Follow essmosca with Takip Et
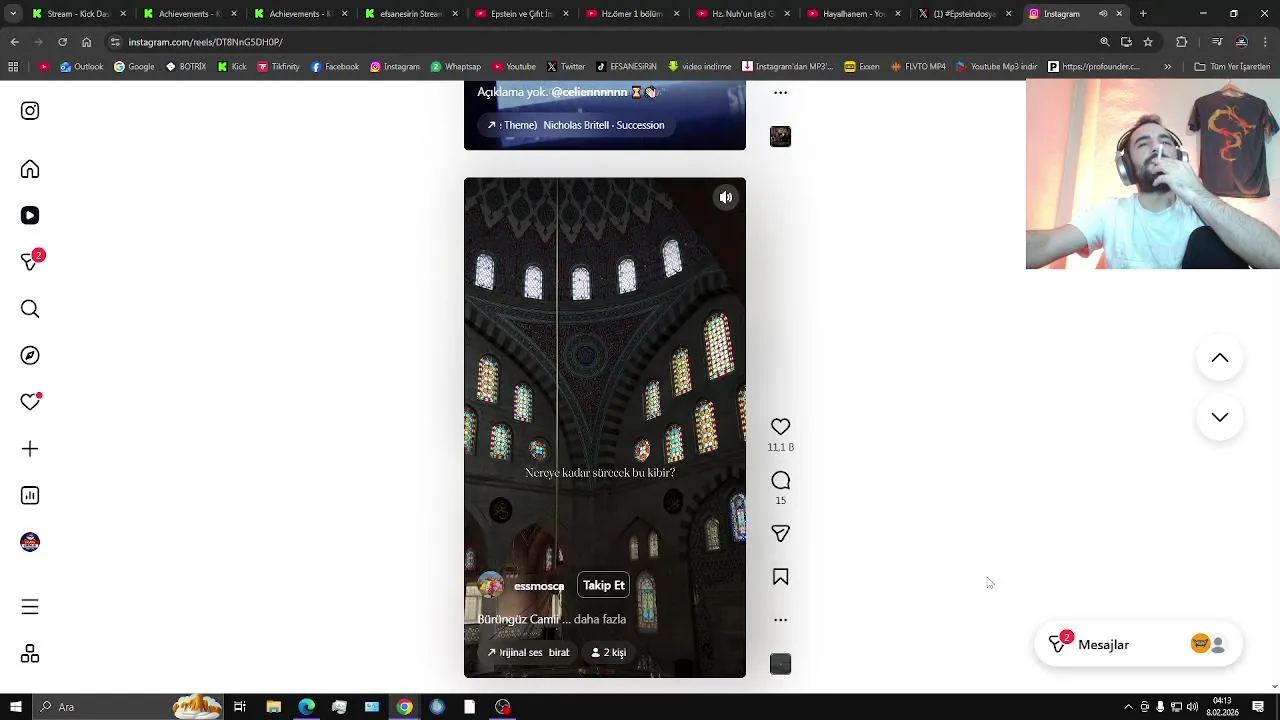 click(604, 586)
